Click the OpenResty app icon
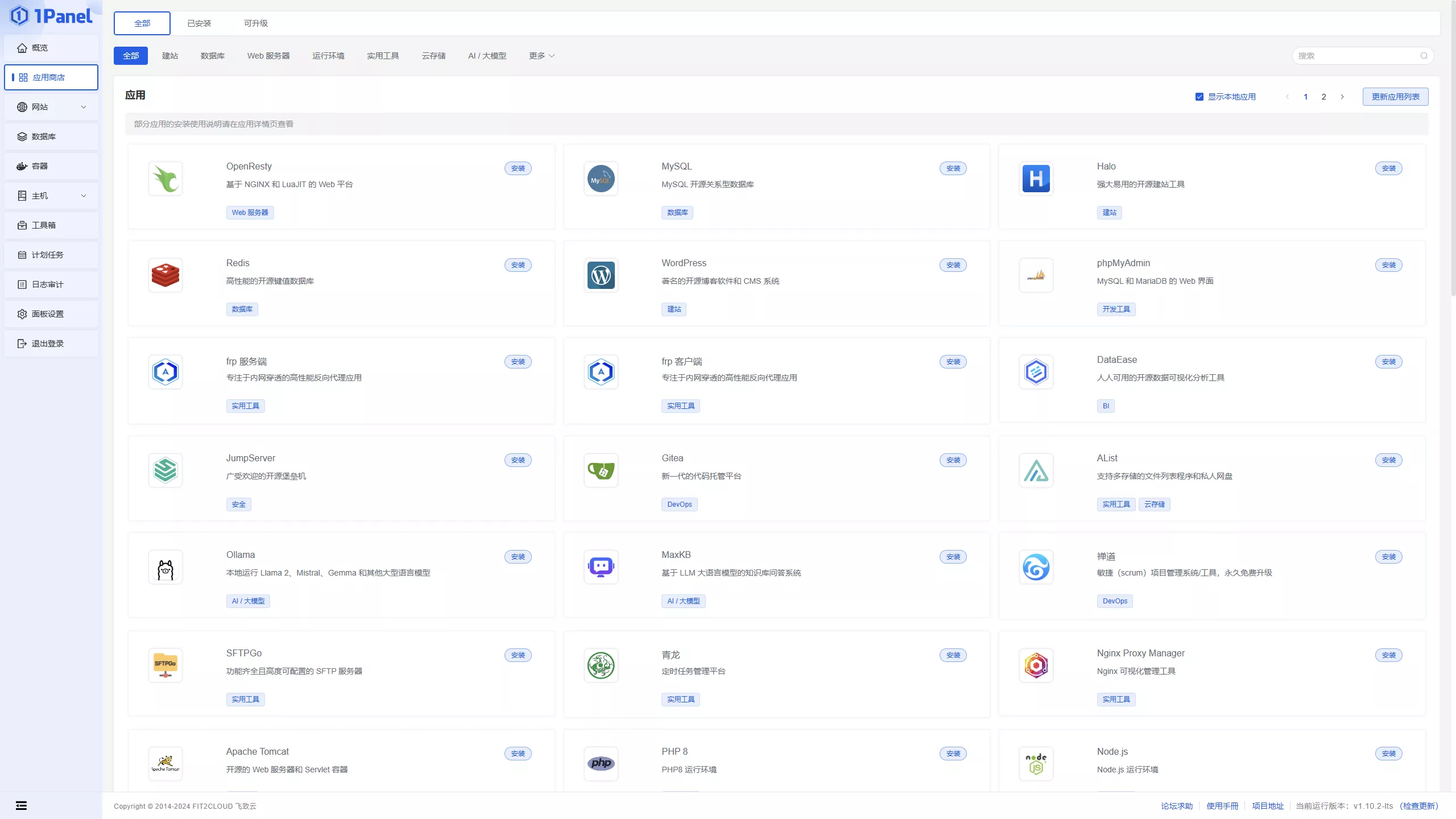The width and height of the screenshot is (1456, 819). click(x=166, y=179)
